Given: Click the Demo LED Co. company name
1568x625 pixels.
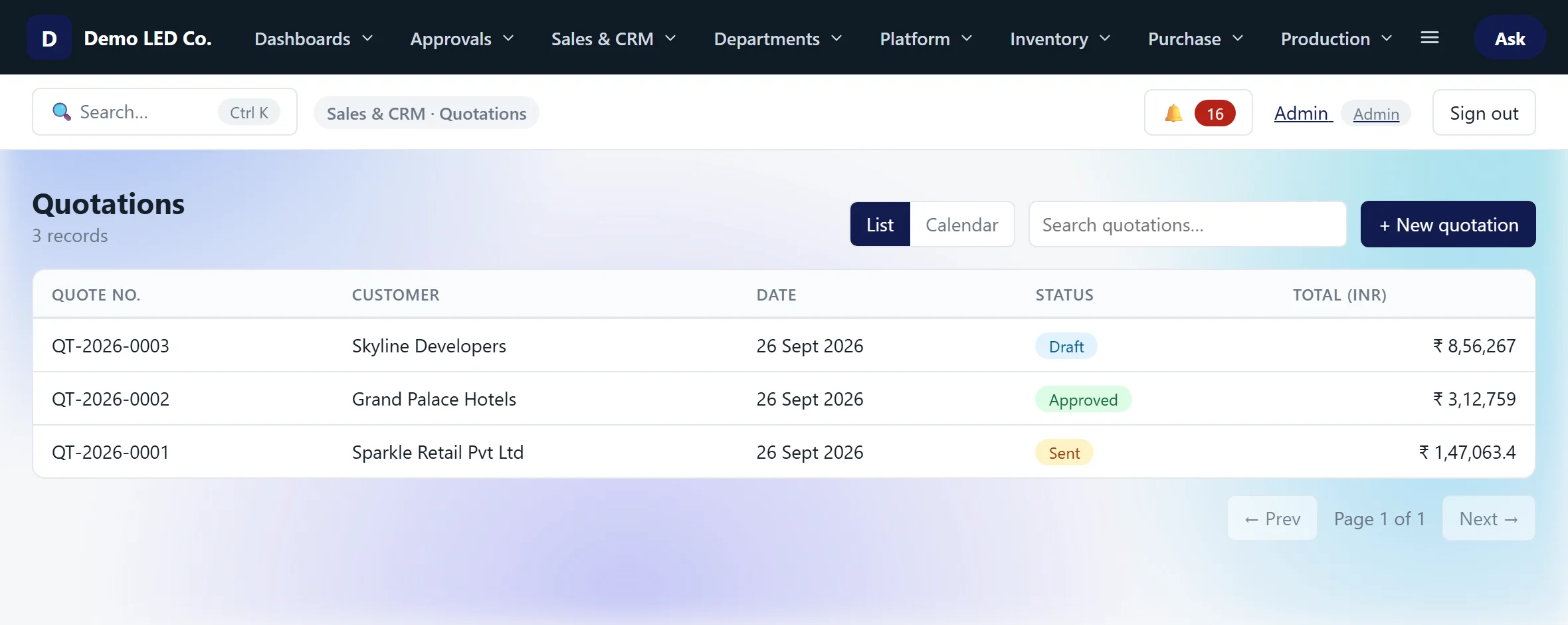Looking at the screenshot, I should (x=147, y=38).
